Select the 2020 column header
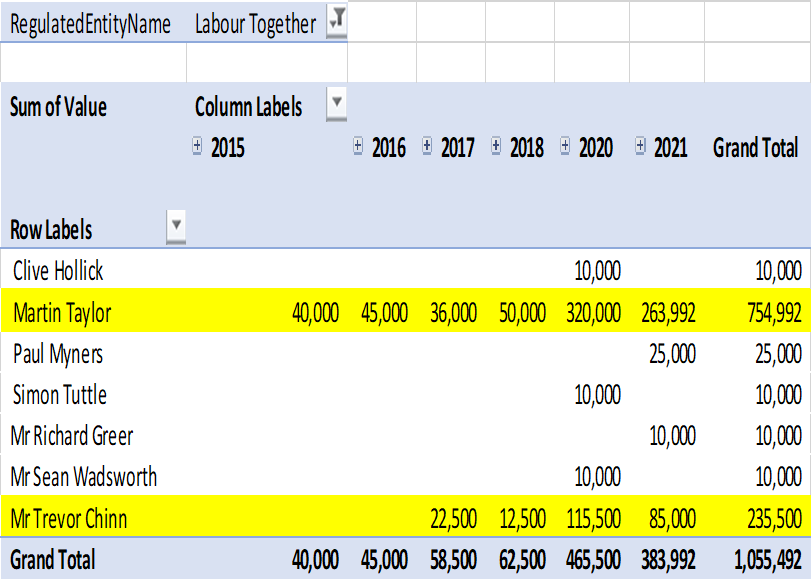Viewport: 812px width, 580px height. tap(596, 148)
